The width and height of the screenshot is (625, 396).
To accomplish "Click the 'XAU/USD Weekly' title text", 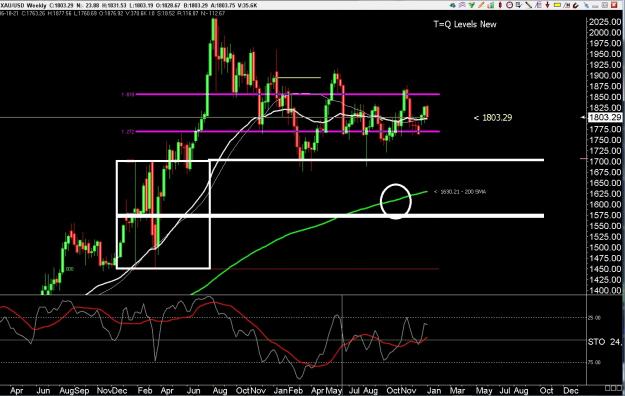I will tap(23, 5).
